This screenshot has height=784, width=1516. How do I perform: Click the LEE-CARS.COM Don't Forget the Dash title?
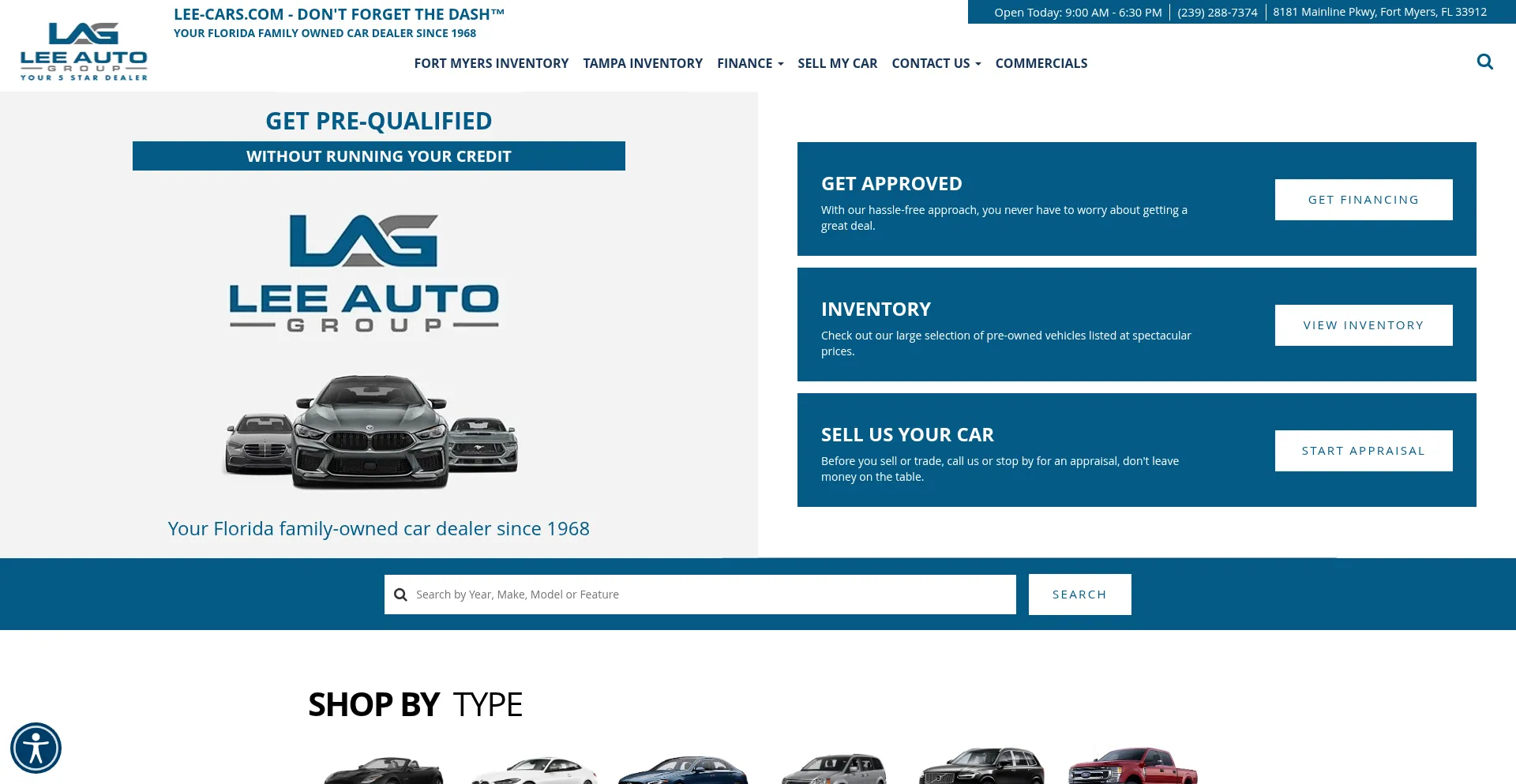click(x=339, y=14)
